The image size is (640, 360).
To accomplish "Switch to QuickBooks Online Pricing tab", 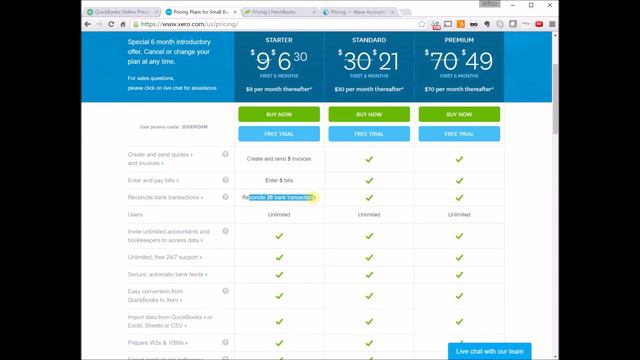I will [x=121, y=12].
